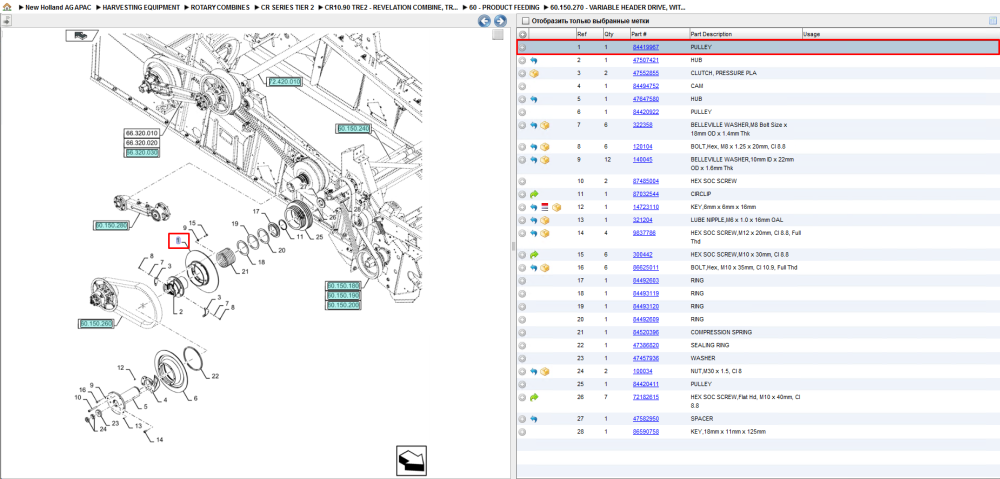The height and width of the screenshot is (479, 1000).
Task: Open 60 - PRODUCT FEEDING breadcrumb
Action: pos(504,7)
